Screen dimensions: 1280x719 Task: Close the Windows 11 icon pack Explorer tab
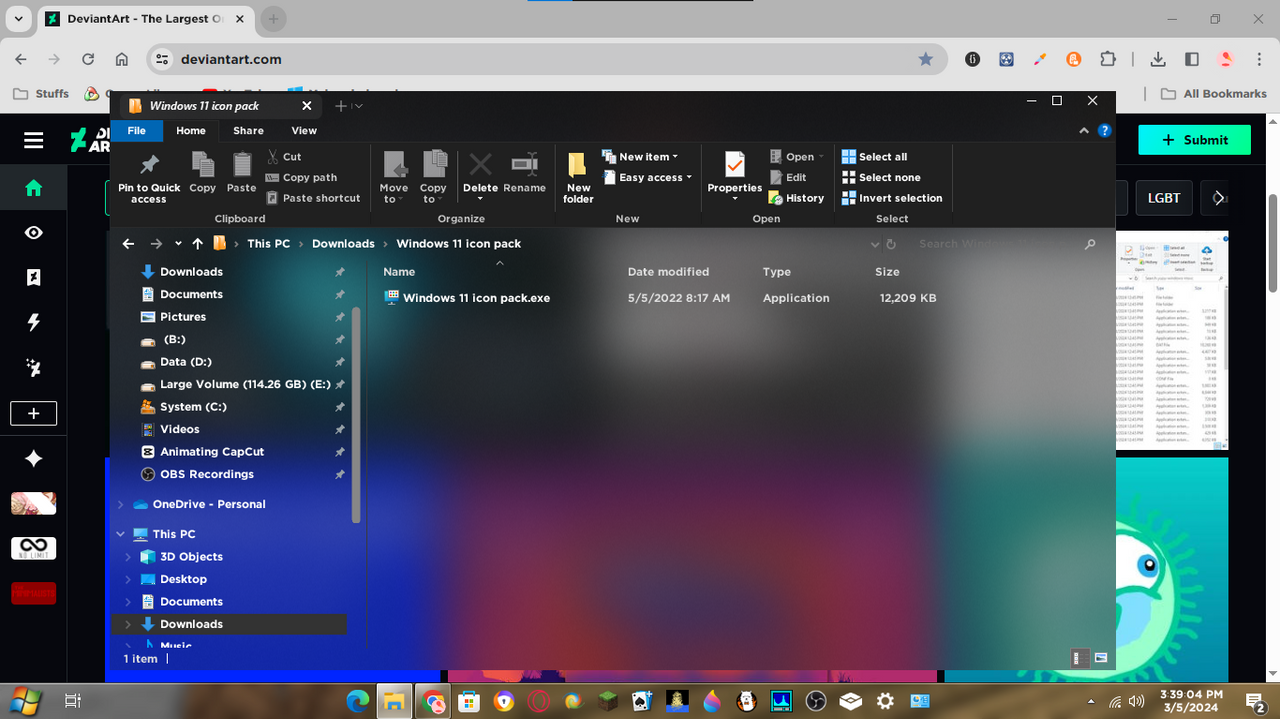[x=307, y=106]
